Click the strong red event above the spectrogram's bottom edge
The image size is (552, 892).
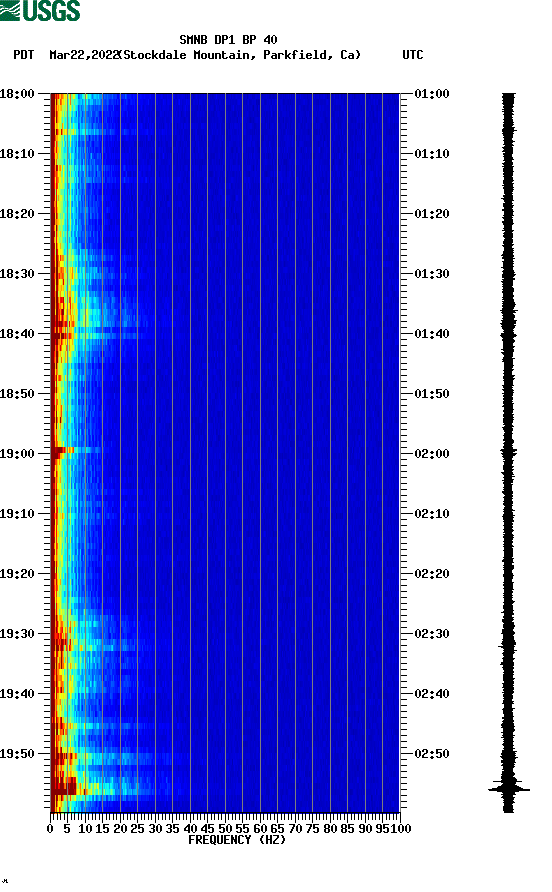point(64,787)
